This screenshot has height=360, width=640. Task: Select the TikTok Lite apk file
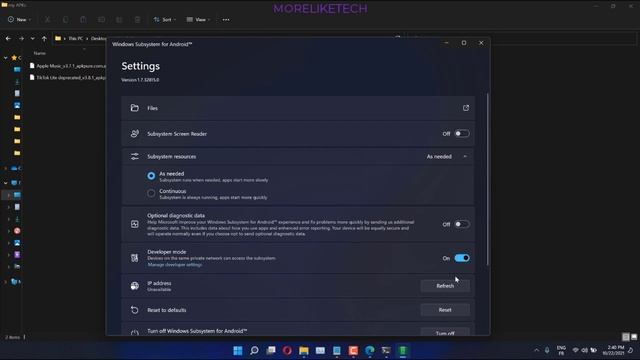click(68, 77)
